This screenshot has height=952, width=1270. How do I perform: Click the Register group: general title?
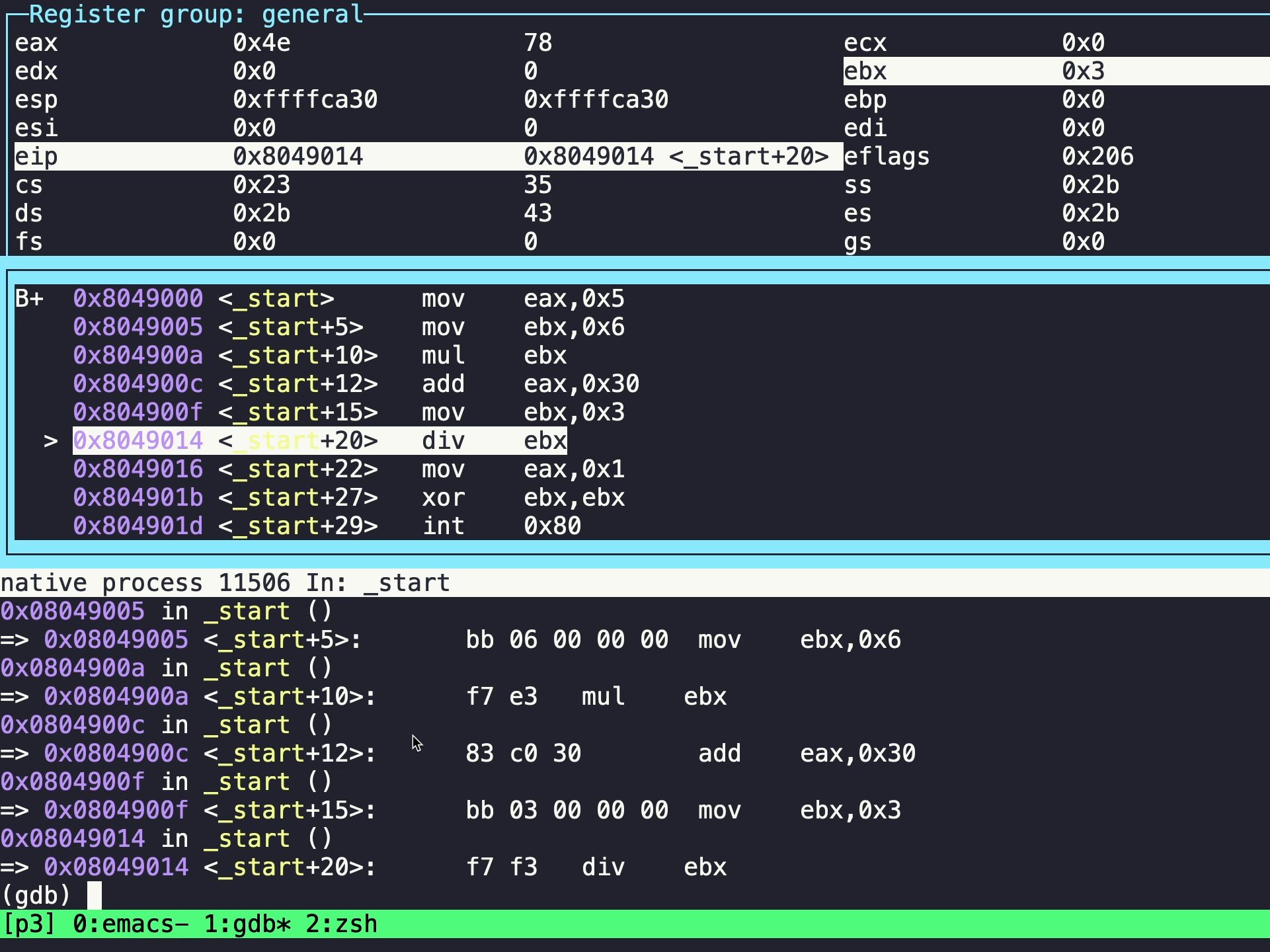pyautogui.click(x=196, y=14)
